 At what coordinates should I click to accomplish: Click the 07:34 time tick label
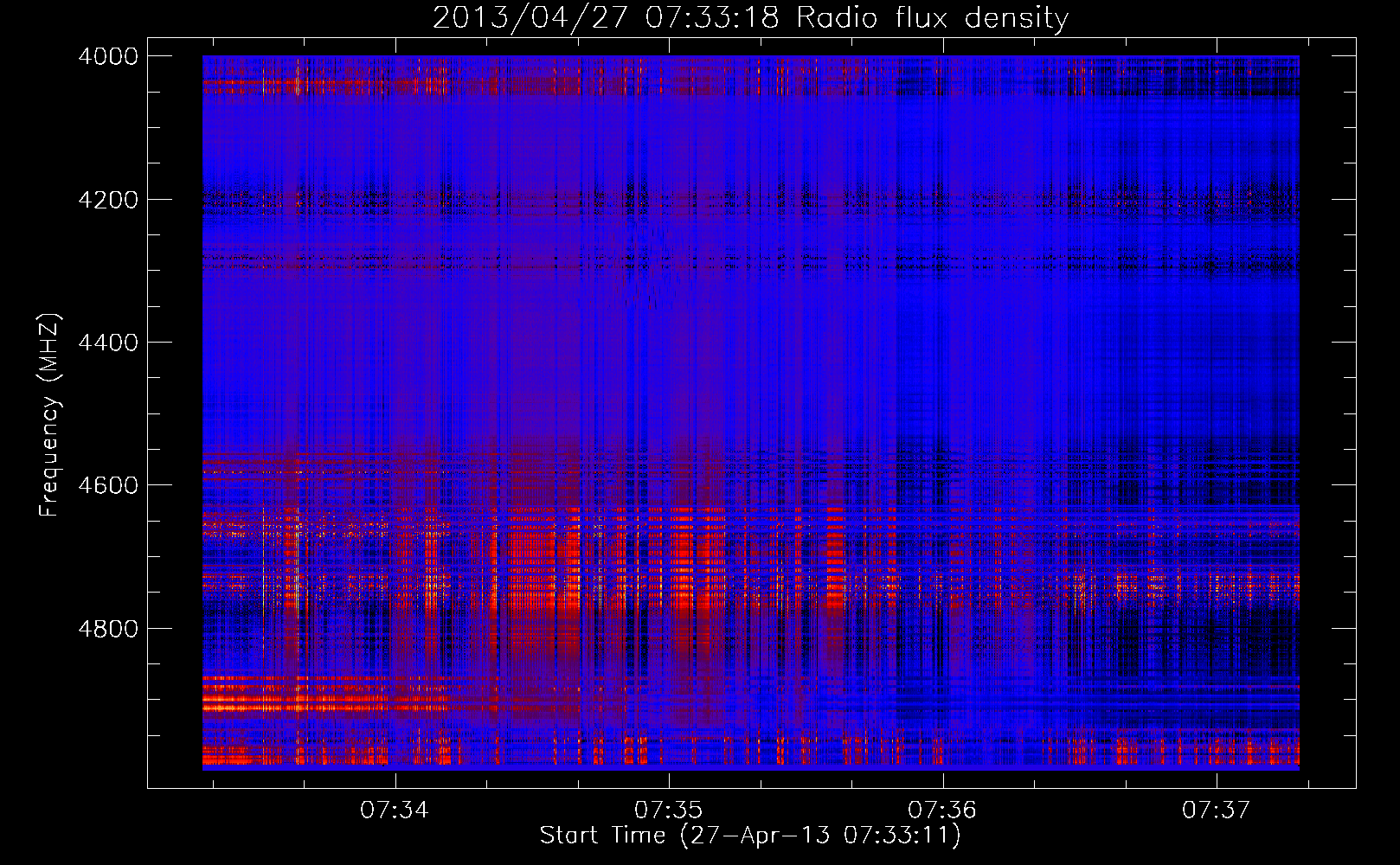[x=395, y=810]
